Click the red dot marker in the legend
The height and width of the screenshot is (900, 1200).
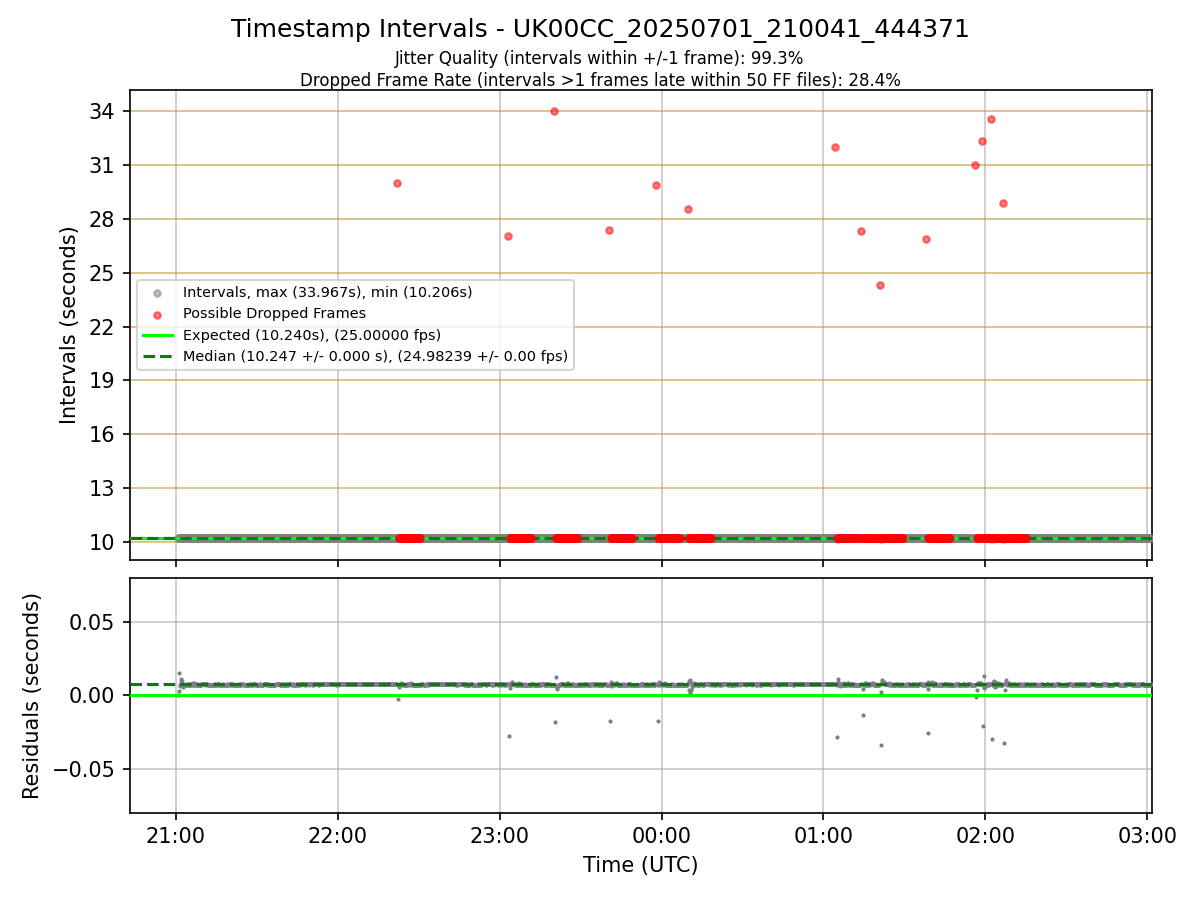click(x=157, y=314)
